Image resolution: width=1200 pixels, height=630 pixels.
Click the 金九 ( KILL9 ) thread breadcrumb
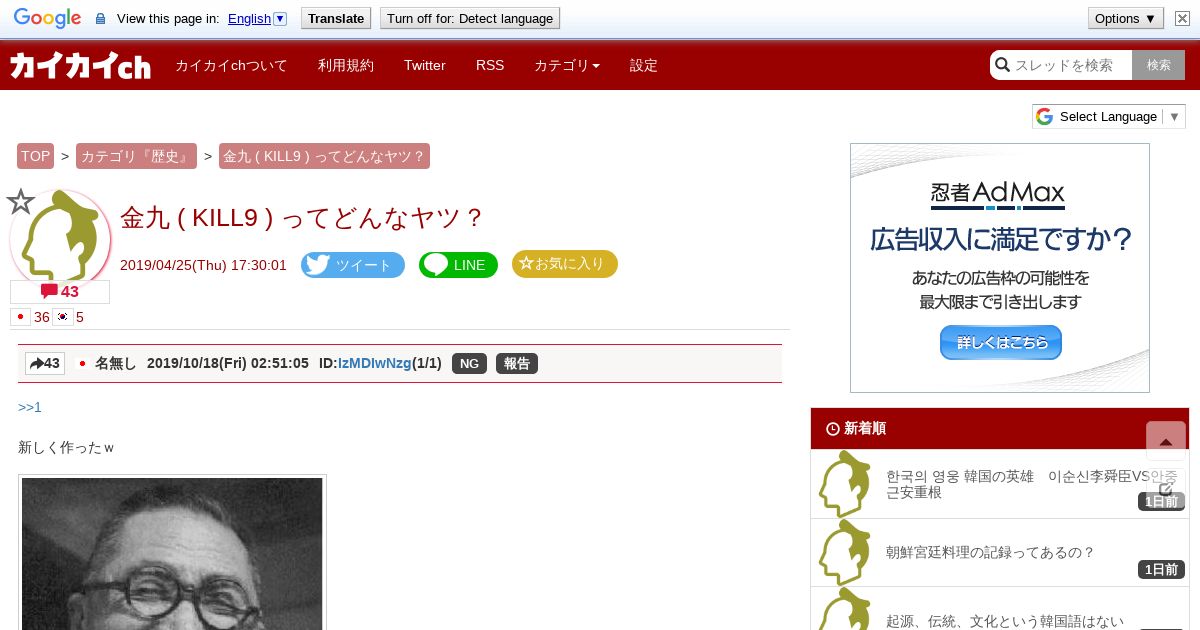pyautogui.click(x=324, y=156)
